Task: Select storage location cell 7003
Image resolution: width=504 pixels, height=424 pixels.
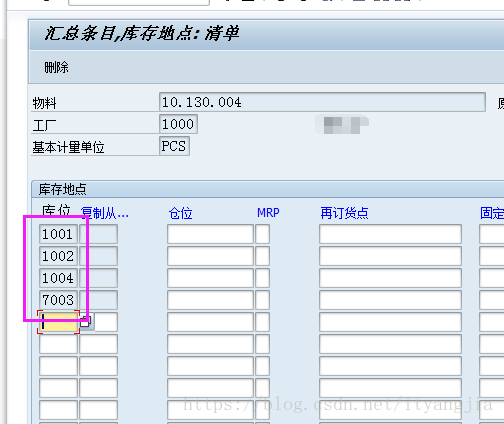Action: 58,300
